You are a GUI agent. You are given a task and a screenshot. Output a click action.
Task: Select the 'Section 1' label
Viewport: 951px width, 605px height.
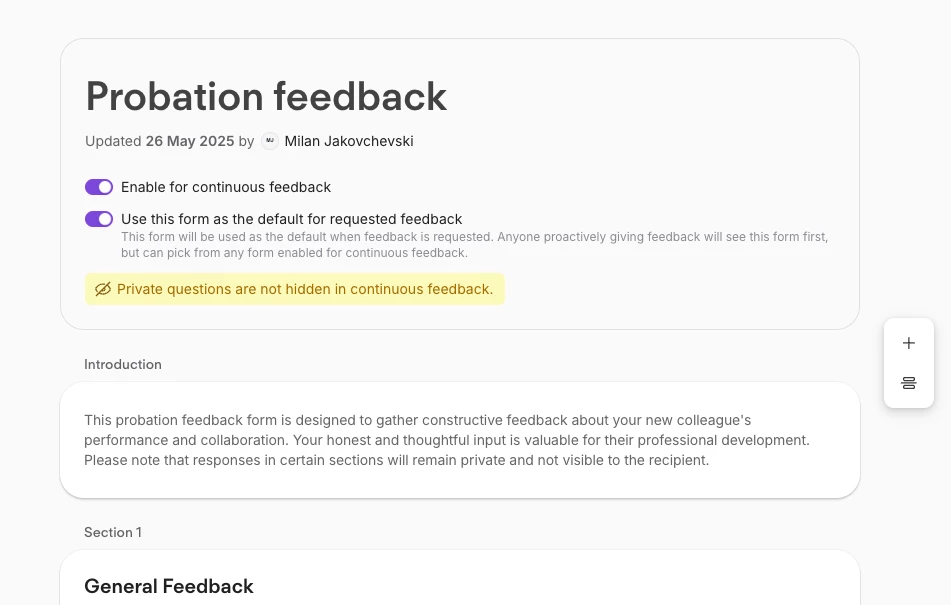(113, 532)
